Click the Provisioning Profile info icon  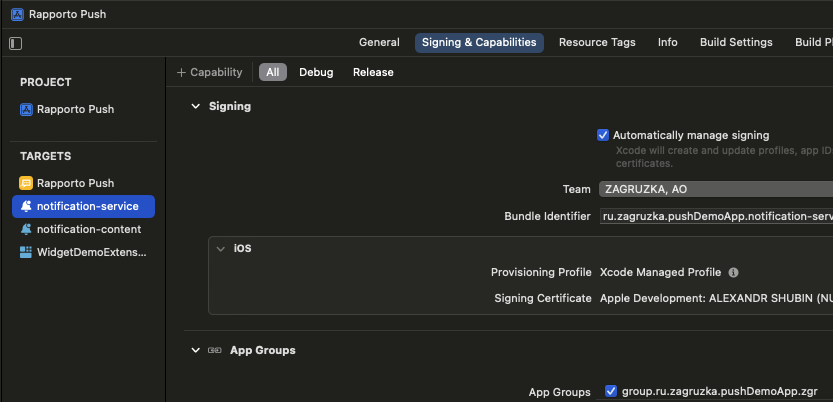[734, 272]
